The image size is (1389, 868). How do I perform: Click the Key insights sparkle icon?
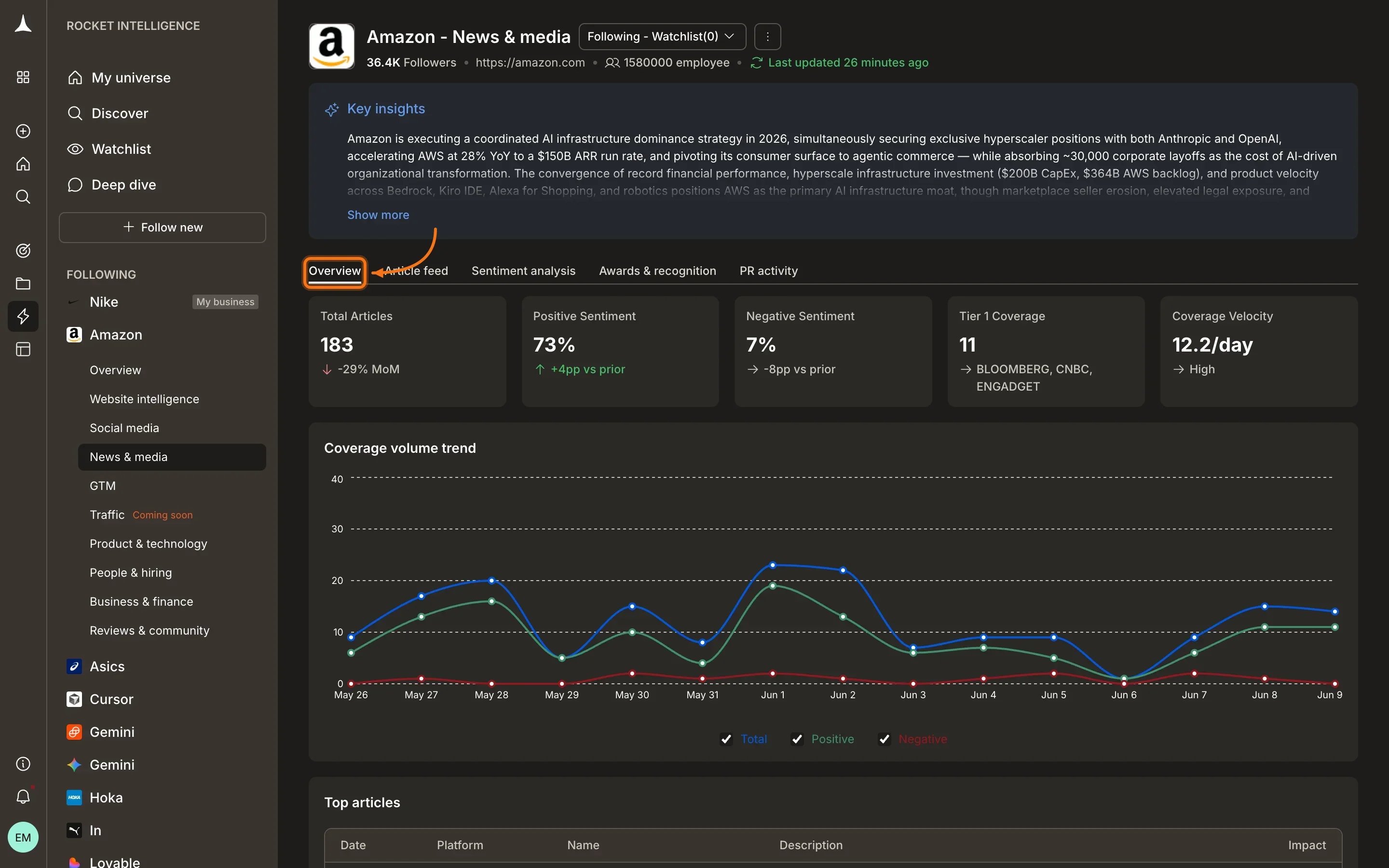click(332, 109)
